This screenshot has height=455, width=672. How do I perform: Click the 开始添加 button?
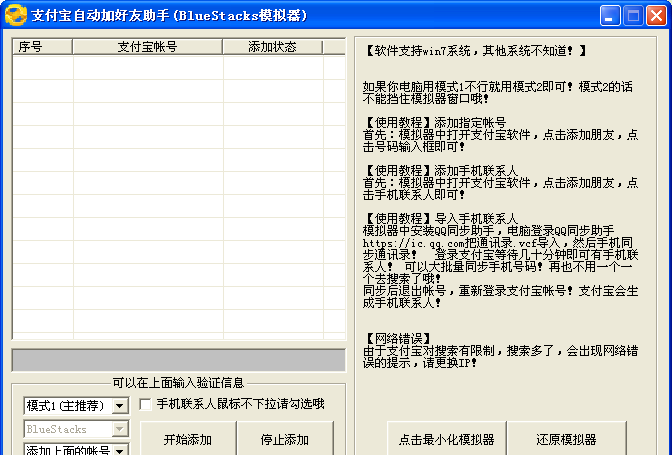coord(188,439)
